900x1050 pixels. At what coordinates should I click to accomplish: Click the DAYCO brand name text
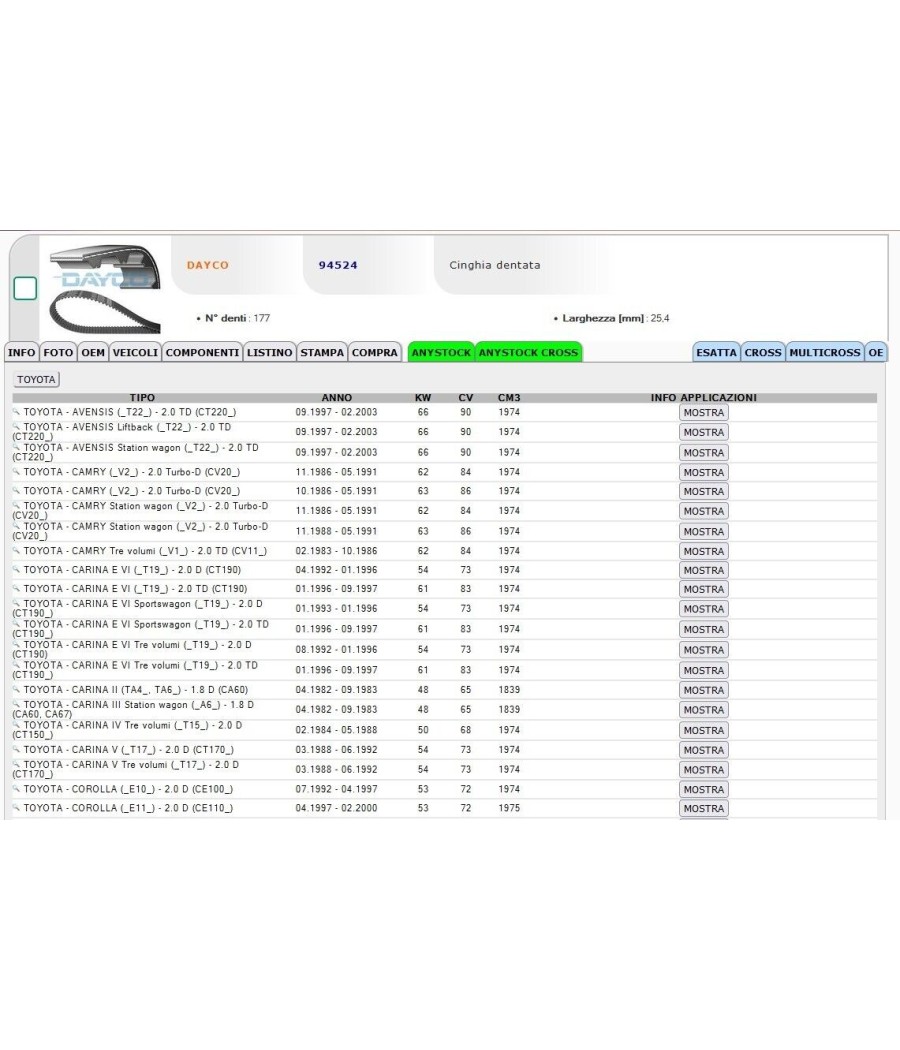click(208, 265)
